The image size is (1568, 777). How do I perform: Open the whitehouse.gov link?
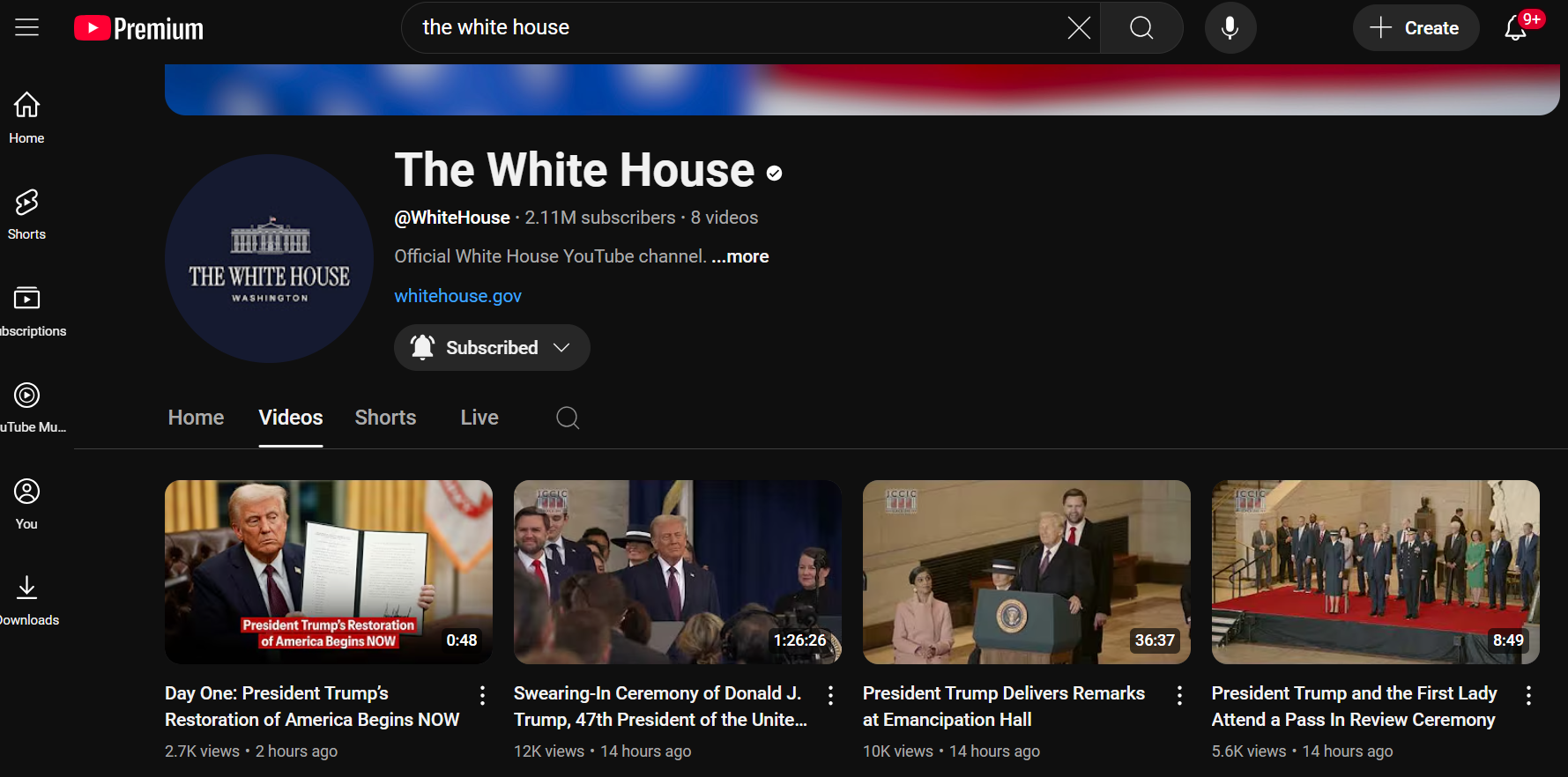tap(457, 296)
